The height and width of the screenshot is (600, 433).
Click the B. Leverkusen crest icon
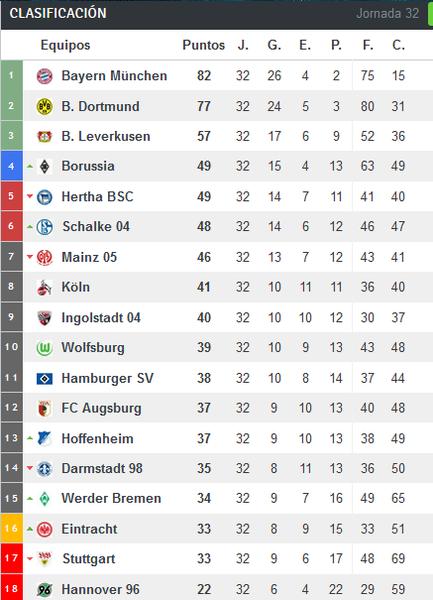[44, 137]
